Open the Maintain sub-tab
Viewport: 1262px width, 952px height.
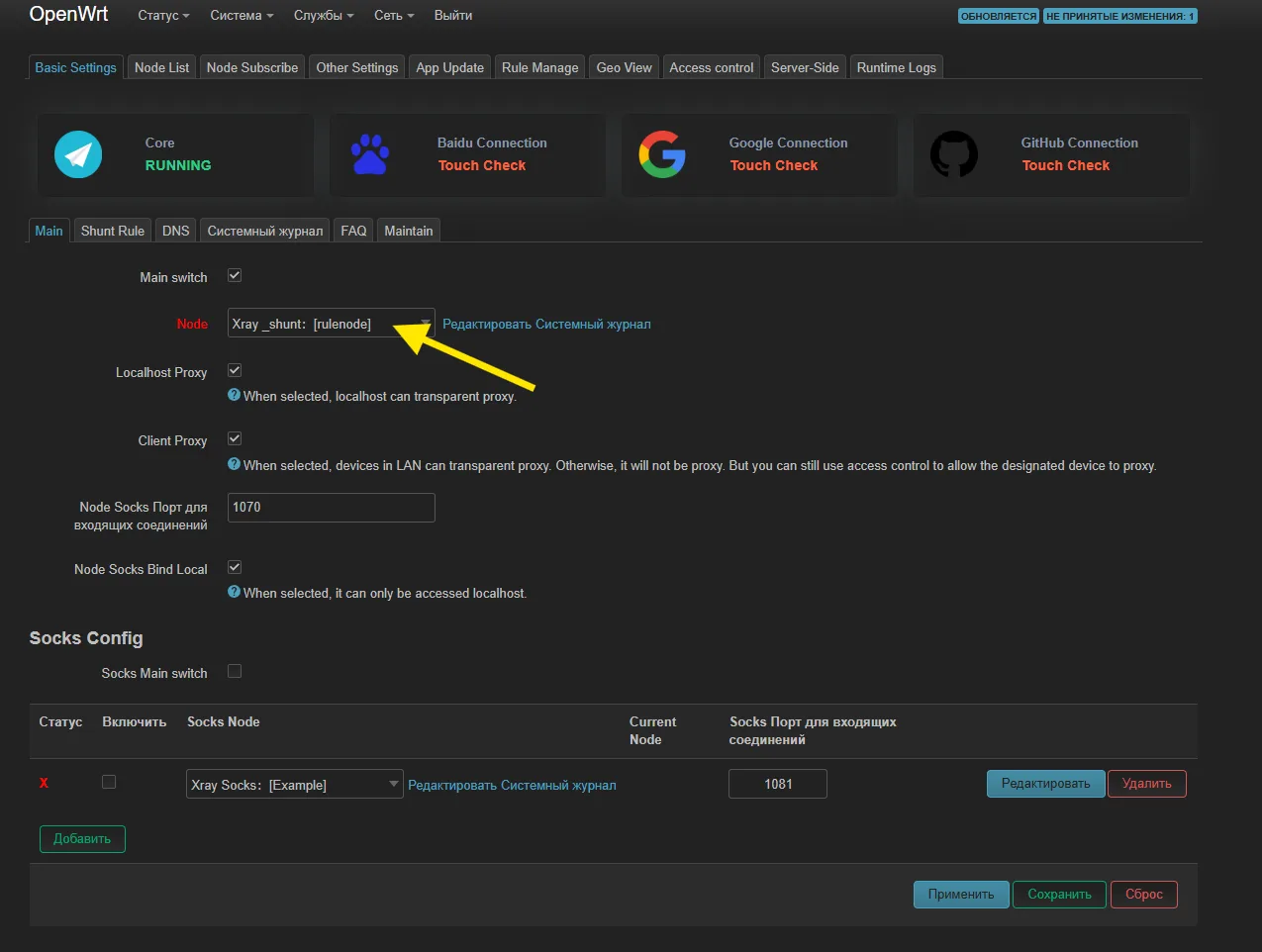[x=409, y=231]
